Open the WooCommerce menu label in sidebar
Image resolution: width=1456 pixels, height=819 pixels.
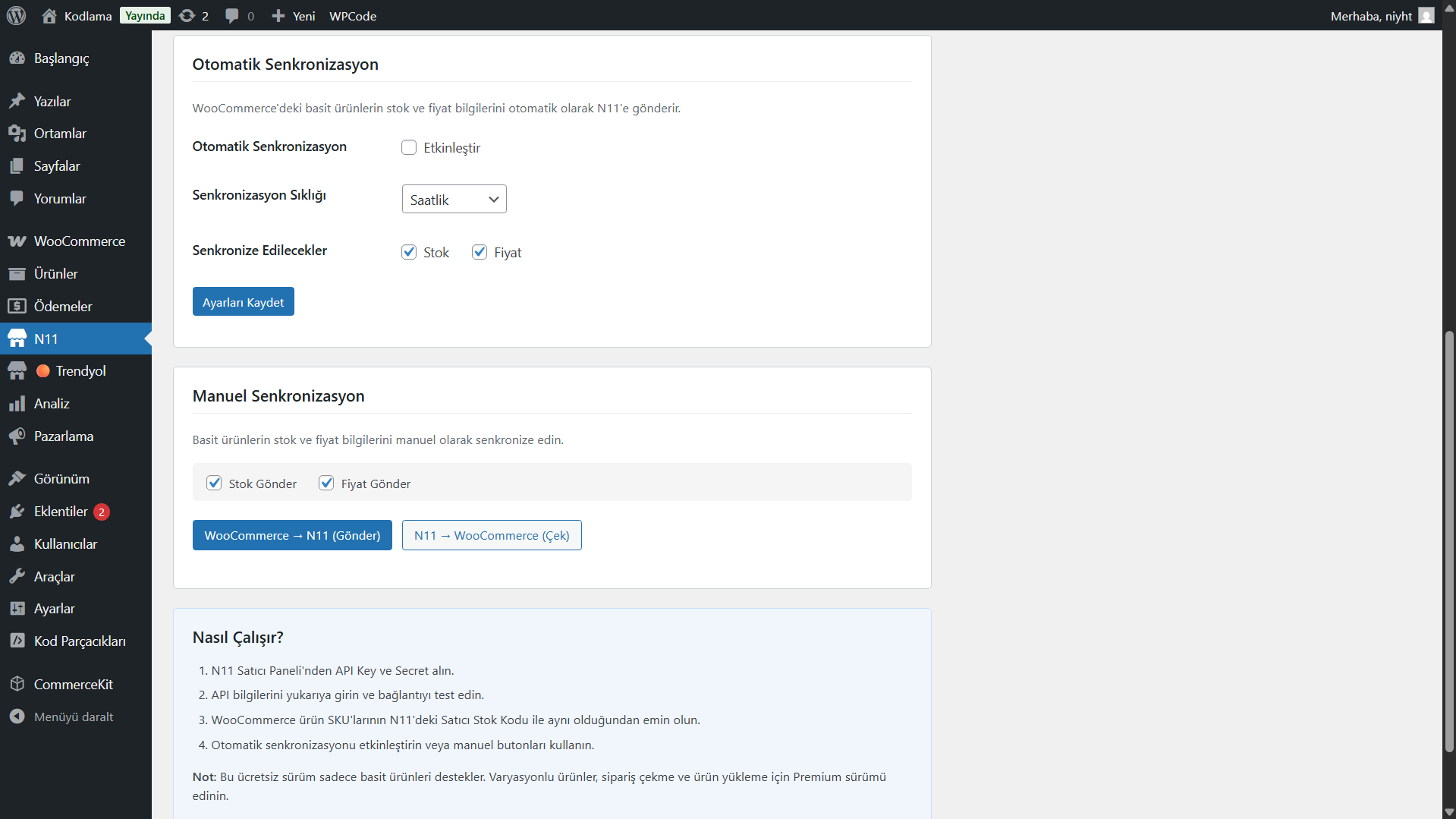coord(80,241)
